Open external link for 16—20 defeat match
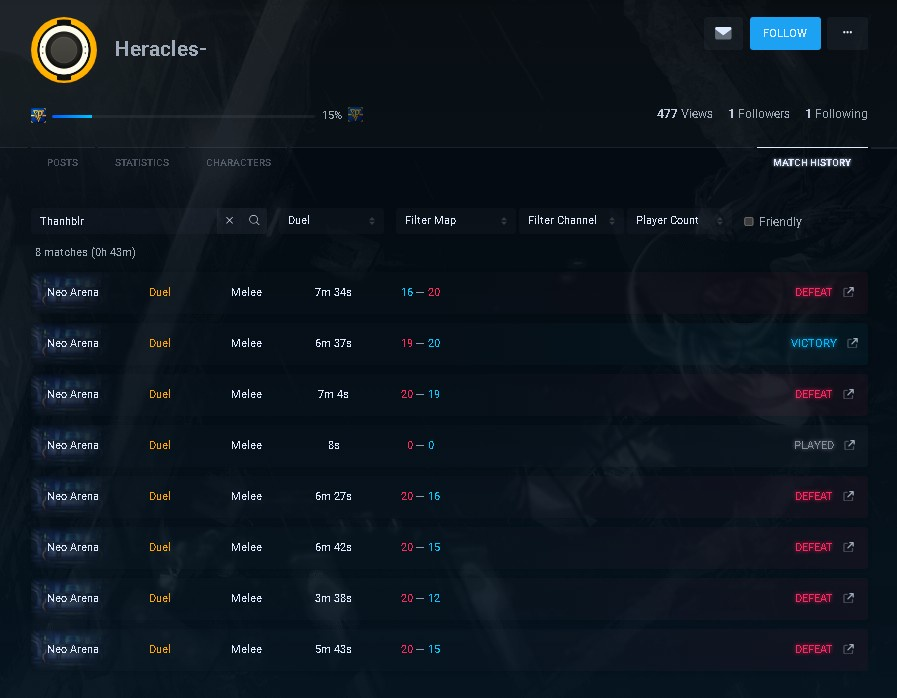Viewport: 897px width, 698px height. [849, 292]
